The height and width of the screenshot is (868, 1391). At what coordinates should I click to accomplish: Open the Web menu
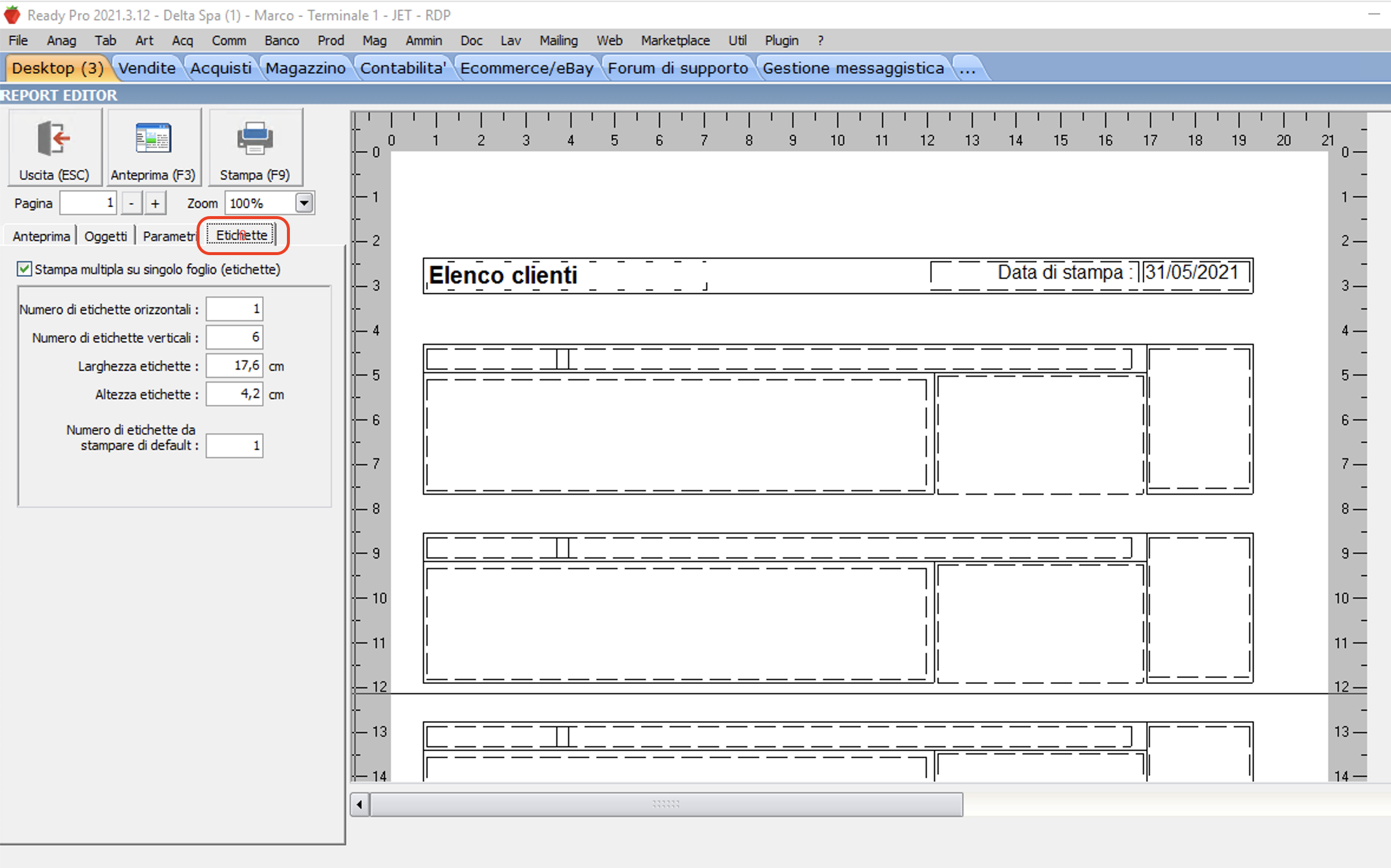[x=609, y=40]
